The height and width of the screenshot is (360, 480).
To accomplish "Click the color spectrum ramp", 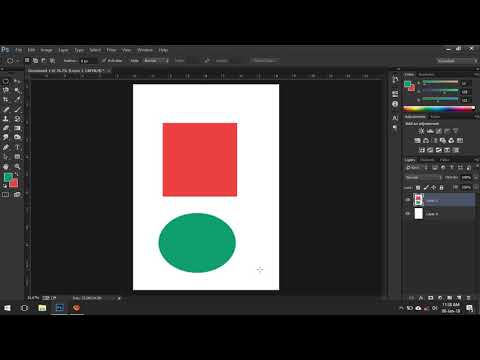I will tap(439, 108).
